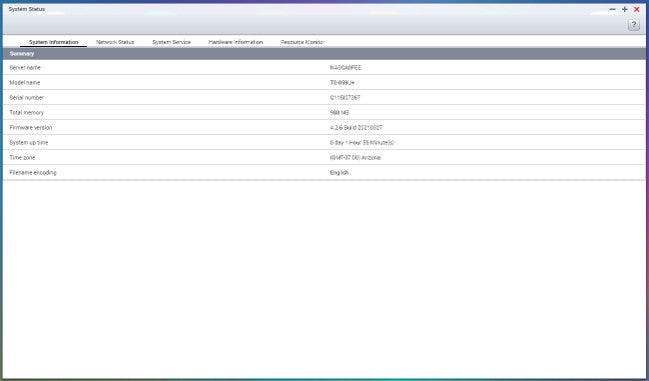Image resolution: width=649 pixels, height=381 pixels.
Task: Open the help question mark icon
Action: [x=633, y=25]
